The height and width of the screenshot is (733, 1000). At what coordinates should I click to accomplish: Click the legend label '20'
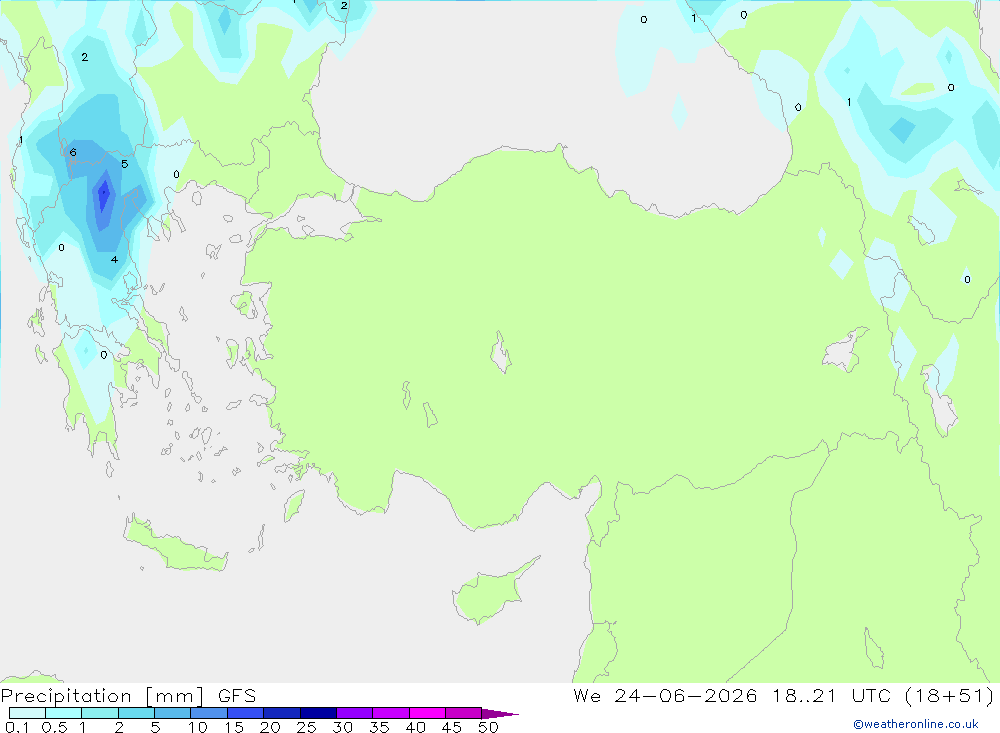[x=270, y=727]
